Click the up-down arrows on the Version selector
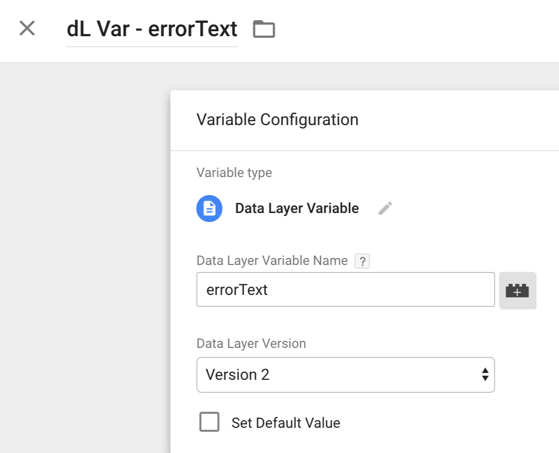559x453 pixels. click(x=485, y=375)
